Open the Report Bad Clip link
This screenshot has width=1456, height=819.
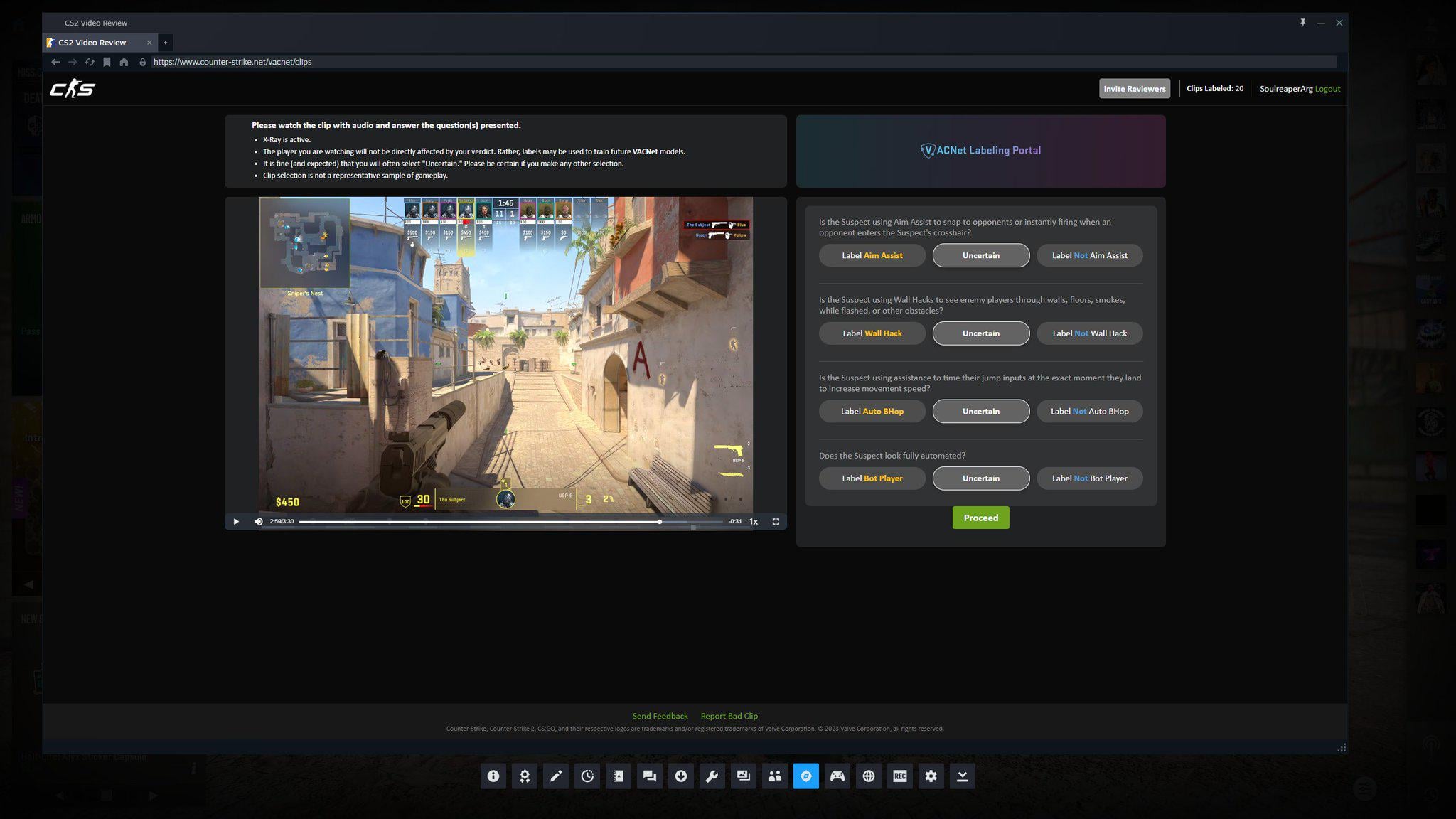[x=729, y=716]
